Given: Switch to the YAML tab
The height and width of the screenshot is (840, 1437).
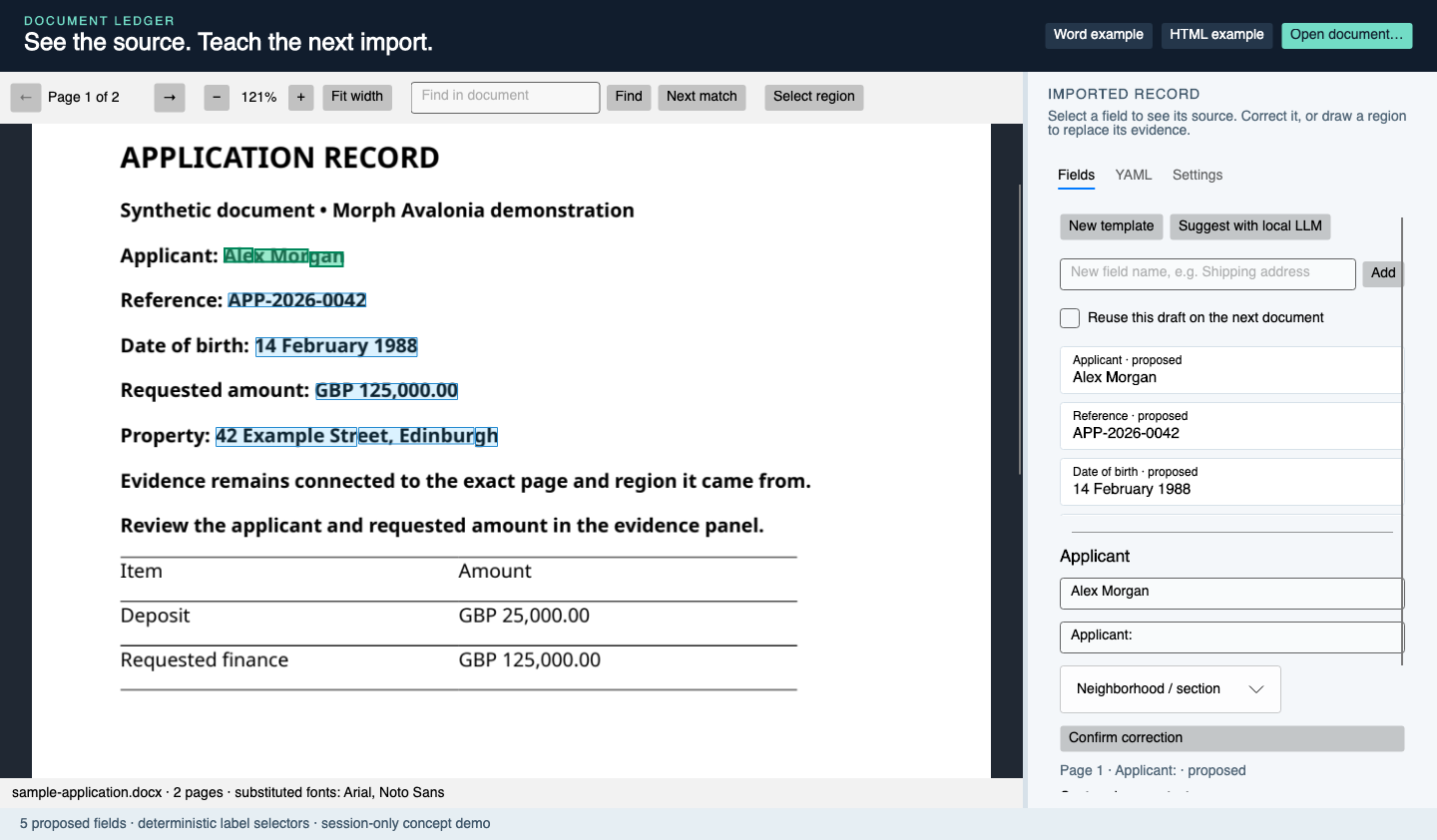Looking at the screenshot, I should pyautogui.click(x=1134, y=175).
